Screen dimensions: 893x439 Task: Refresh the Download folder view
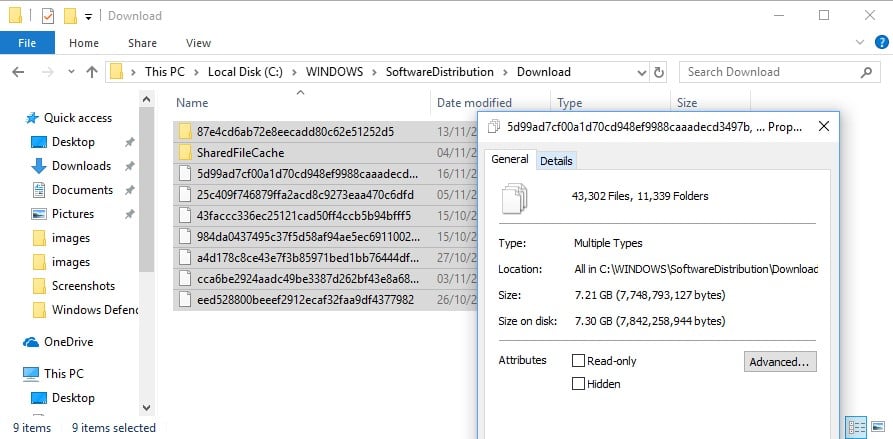[x=659, y=72]
